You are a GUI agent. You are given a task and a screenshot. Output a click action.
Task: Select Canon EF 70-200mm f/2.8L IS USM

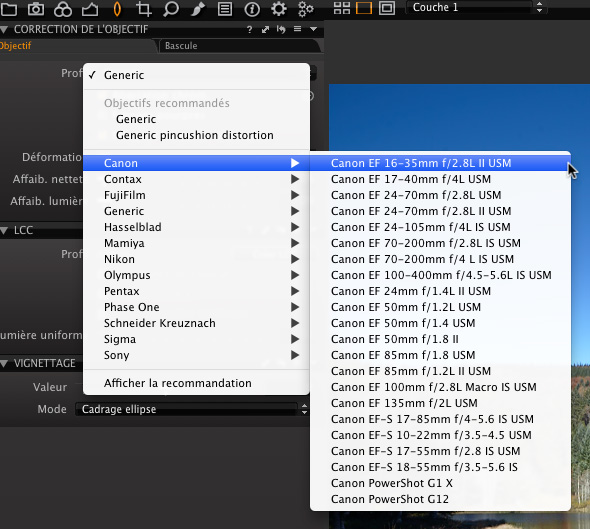click(x=440, y=243)
